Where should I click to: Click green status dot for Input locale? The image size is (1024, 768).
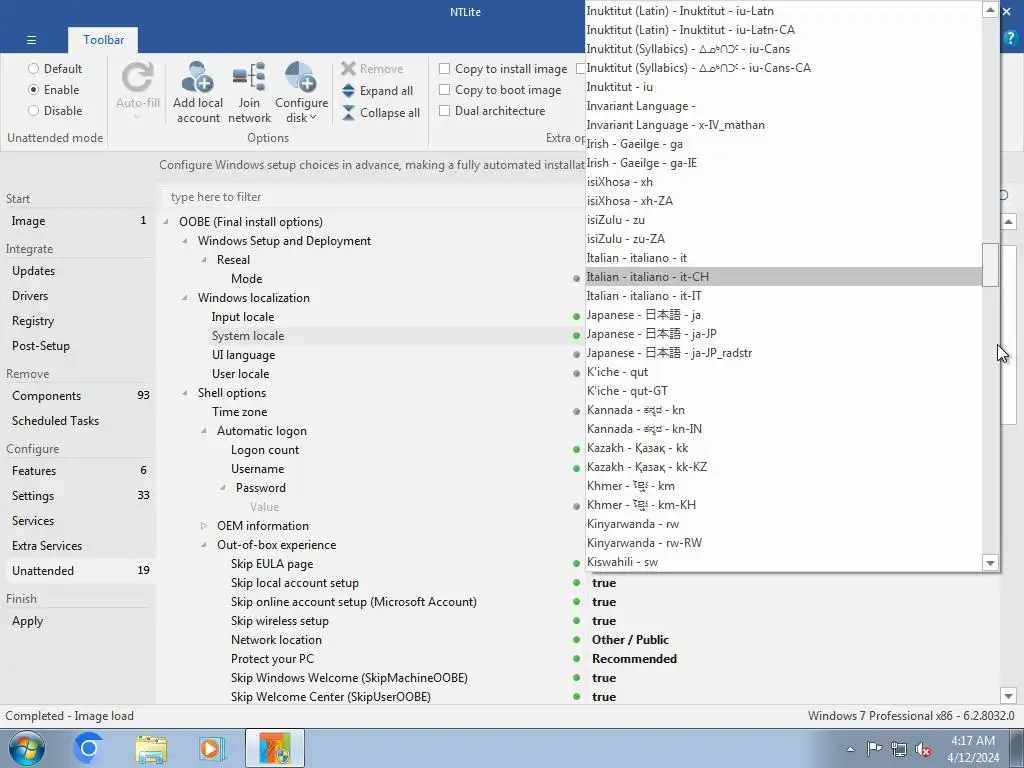tap(576, 317)
